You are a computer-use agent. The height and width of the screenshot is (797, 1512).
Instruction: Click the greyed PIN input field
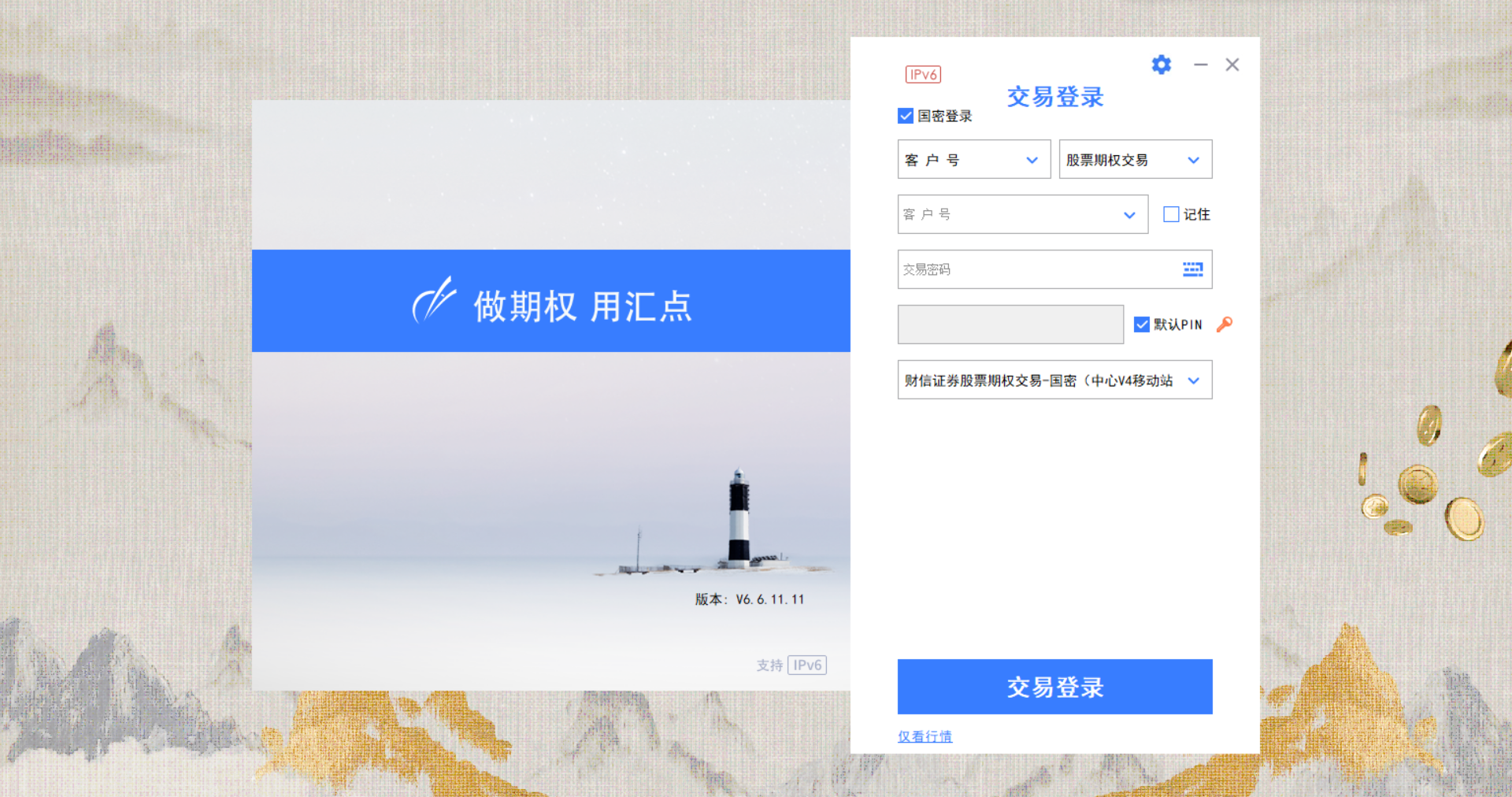[1010, 324]
